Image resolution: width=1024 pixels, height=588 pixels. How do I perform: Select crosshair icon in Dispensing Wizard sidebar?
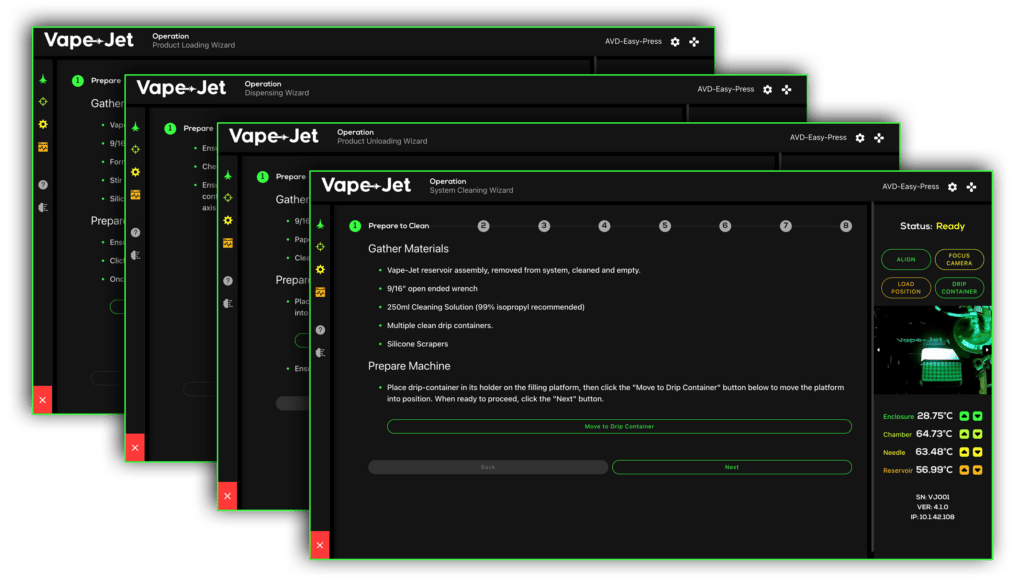coord(135,149)
